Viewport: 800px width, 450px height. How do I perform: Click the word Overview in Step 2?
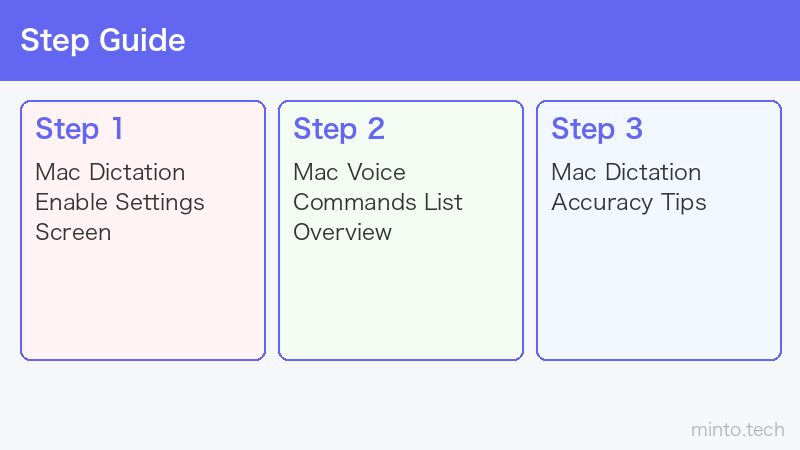[342, 233]
